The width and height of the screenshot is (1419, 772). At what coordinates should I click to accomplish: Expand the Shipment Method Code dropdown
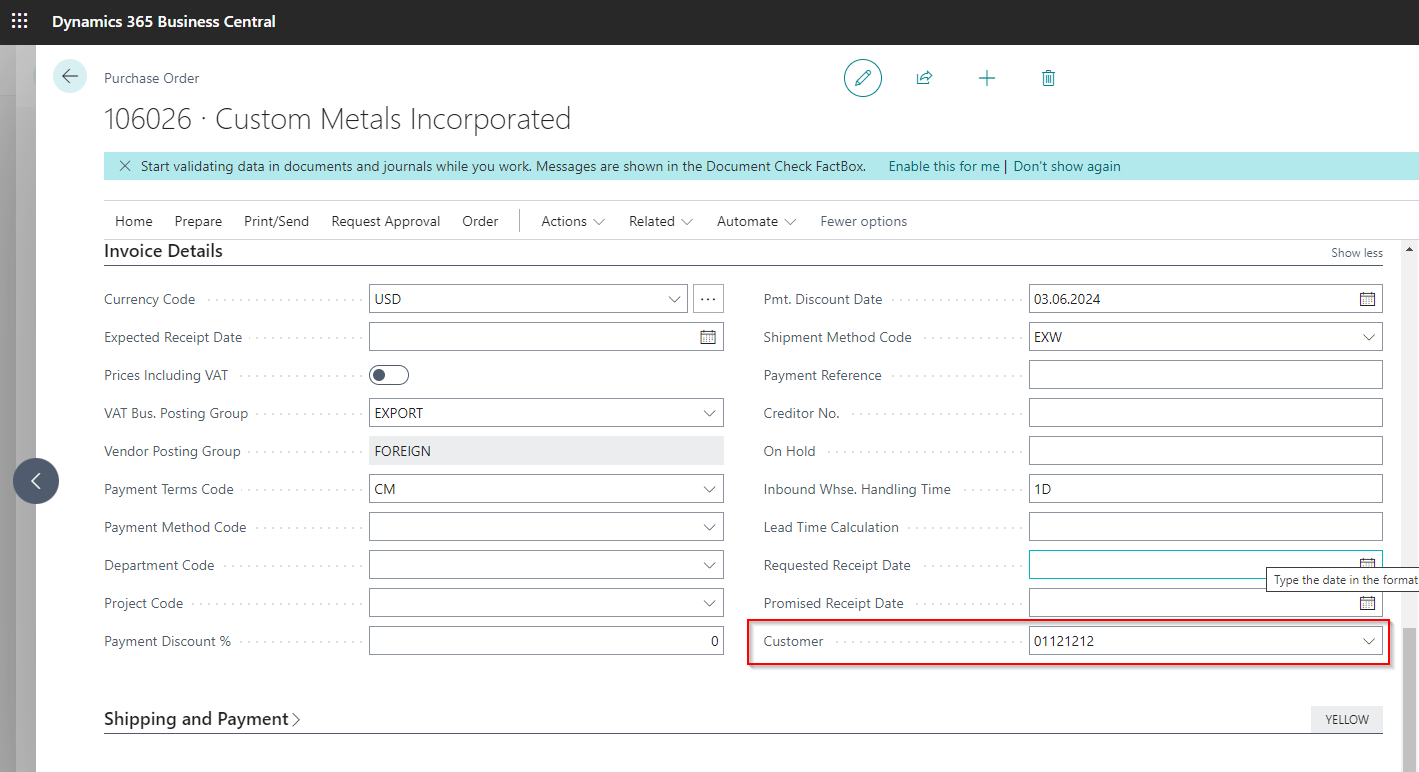(x=1369, y=337)
